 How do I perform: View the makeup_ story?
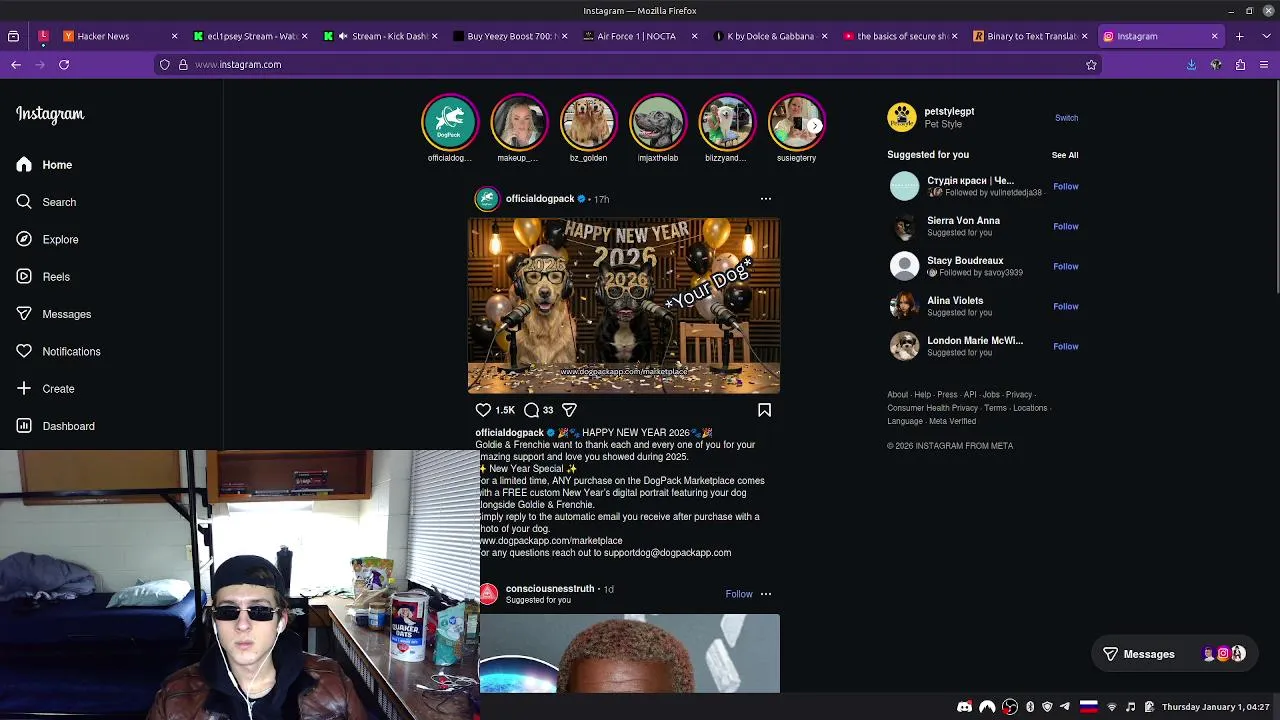click(x=519, y=122)
